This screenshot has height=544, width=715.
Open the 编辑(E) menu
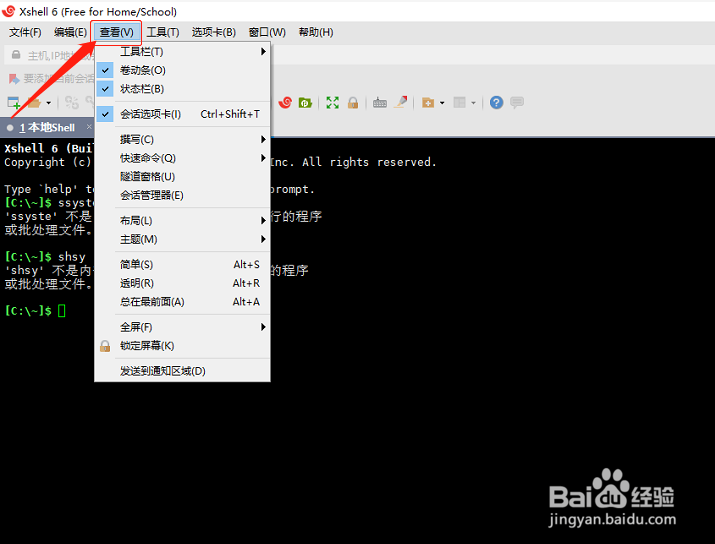click(70, 32)
